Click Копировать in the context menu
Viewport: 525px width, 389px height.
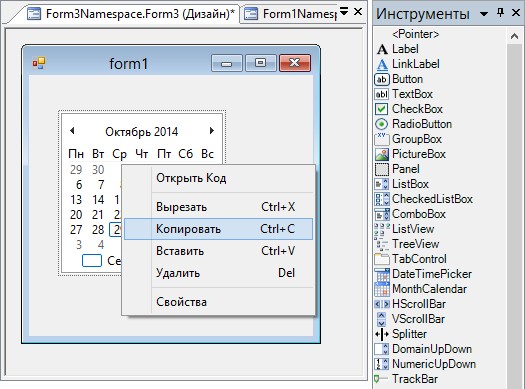pos(218,229)
